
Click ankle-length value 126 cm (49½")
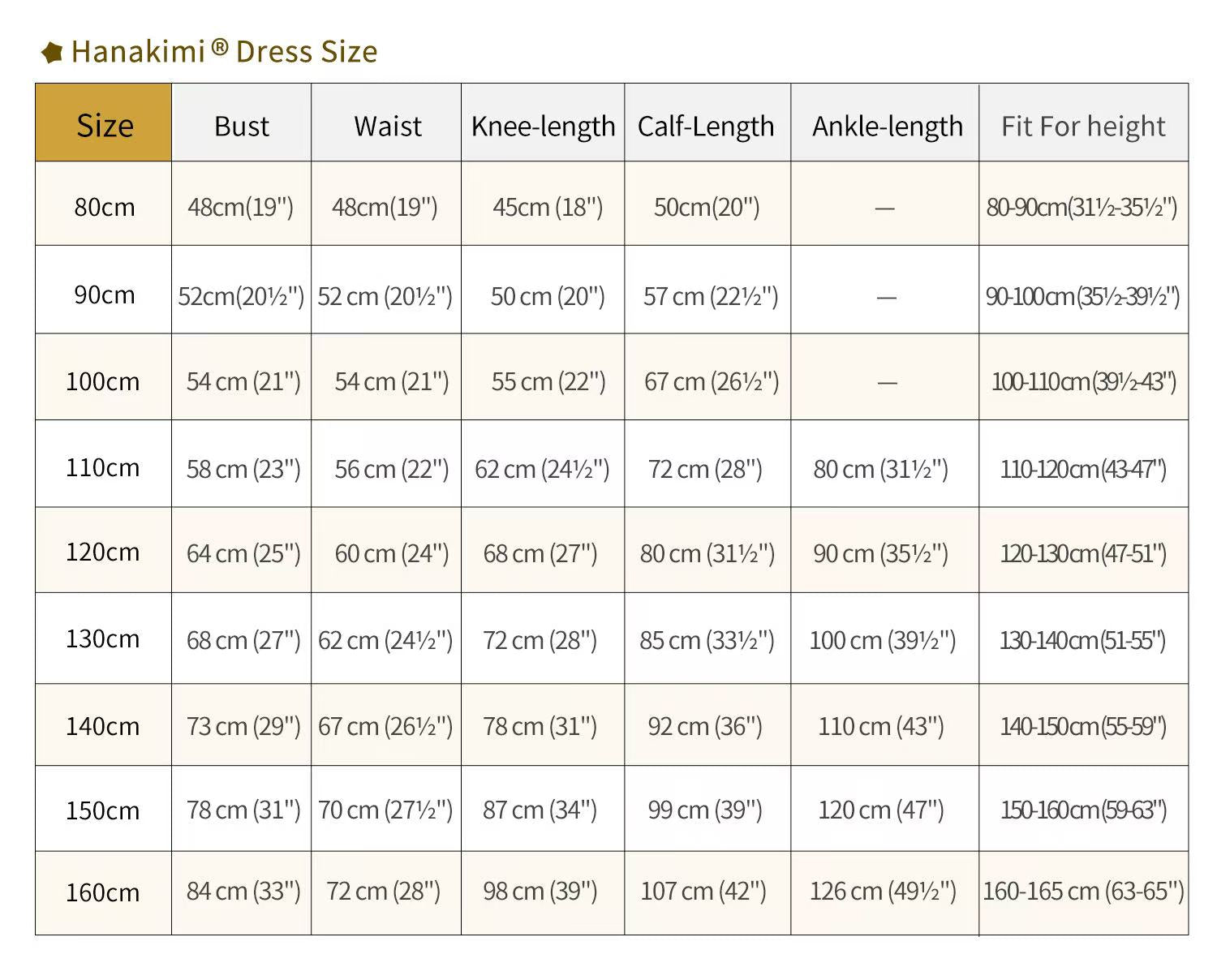click(883, 892)
